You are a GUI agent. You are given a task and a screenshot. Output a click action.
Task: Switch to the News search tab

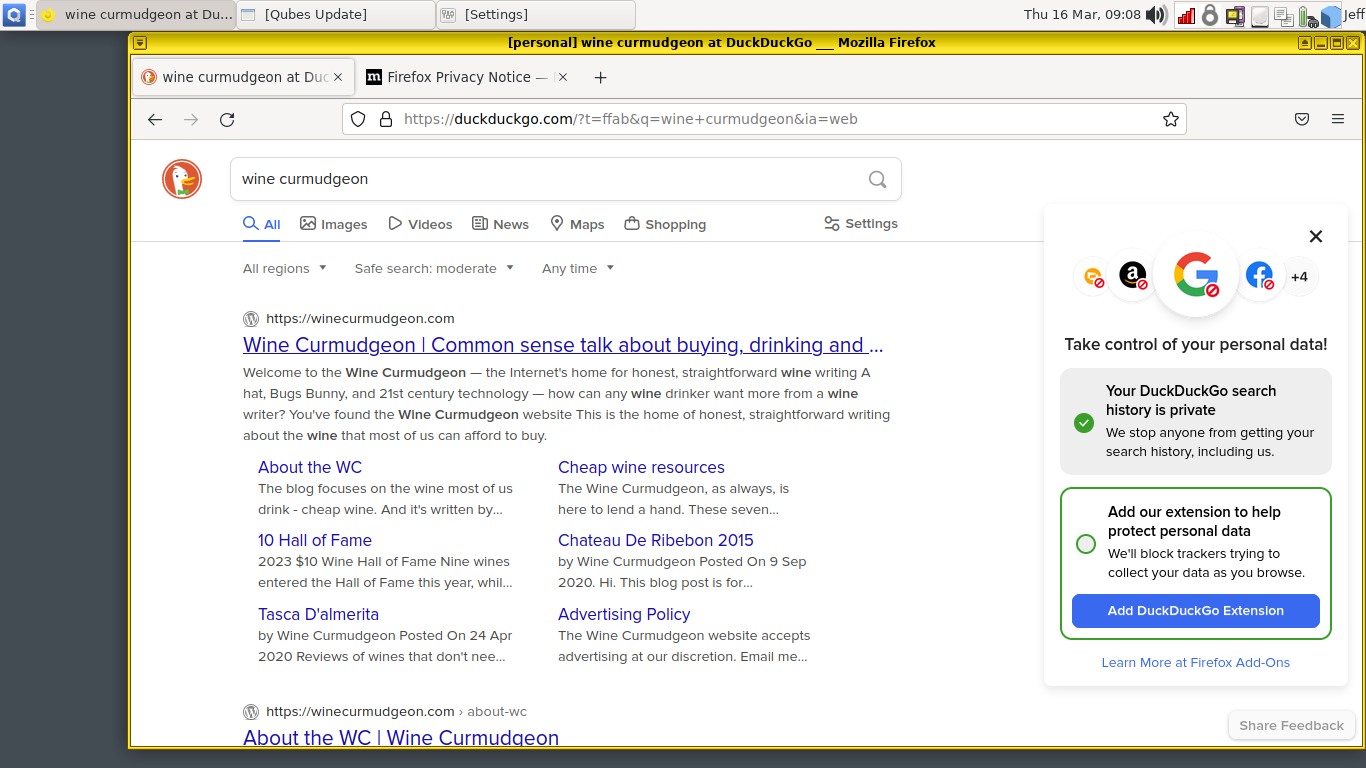[500, 224]
